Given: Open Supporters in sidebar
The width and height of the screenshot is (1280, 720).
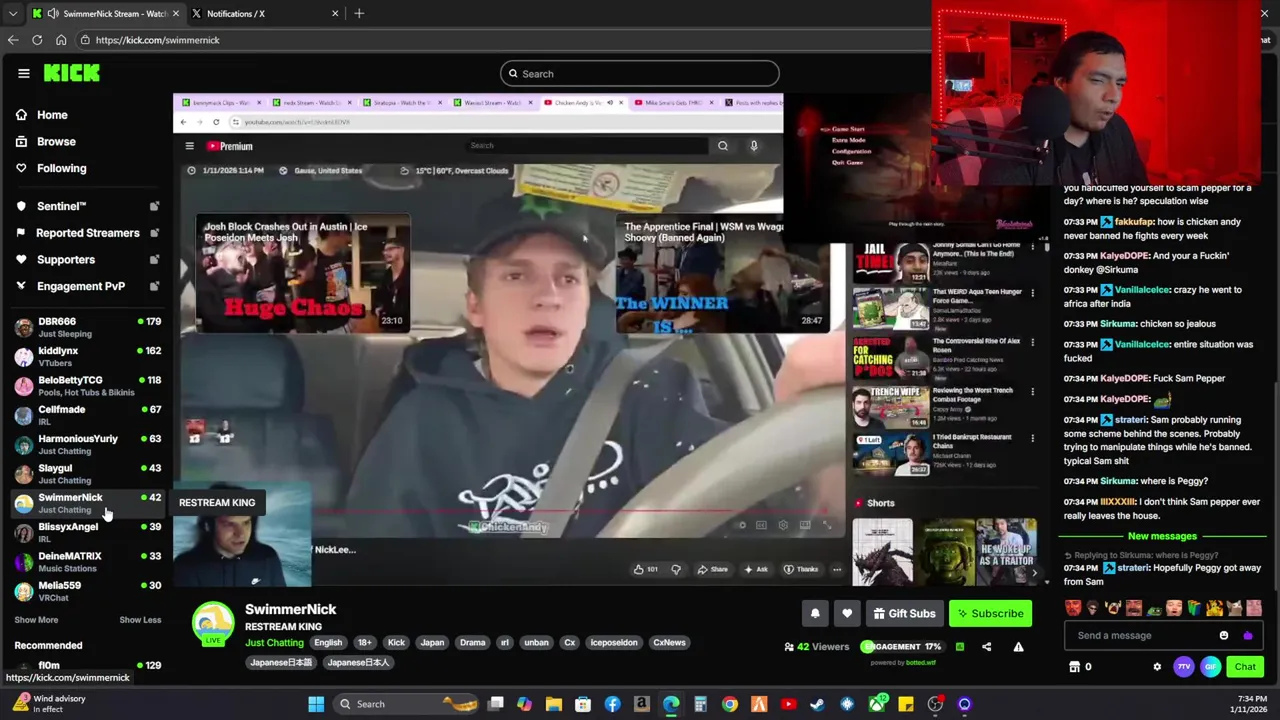Looking at the screenshot, I should click(66, 260).
